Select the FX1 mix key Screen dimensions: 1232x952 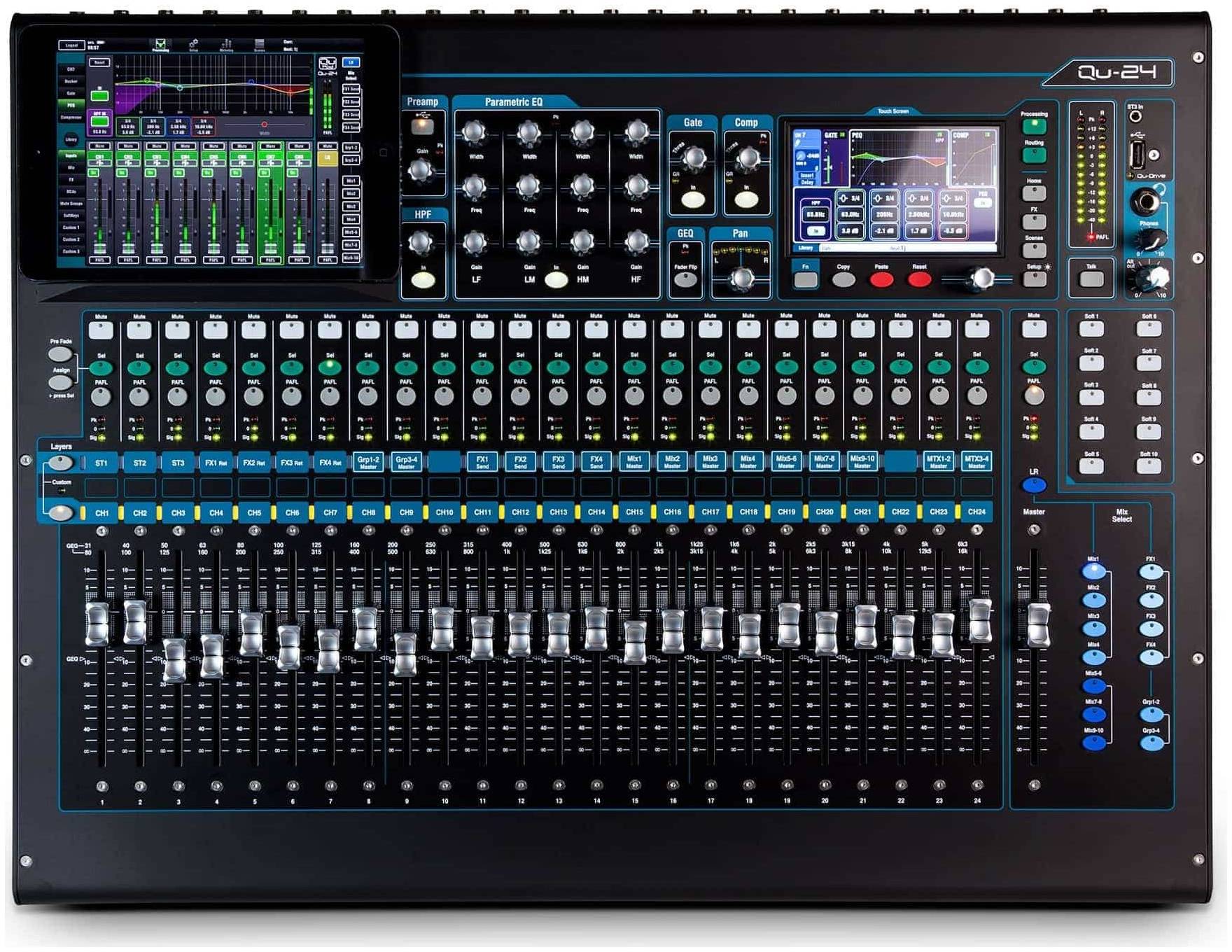(x=1151, y=571)
